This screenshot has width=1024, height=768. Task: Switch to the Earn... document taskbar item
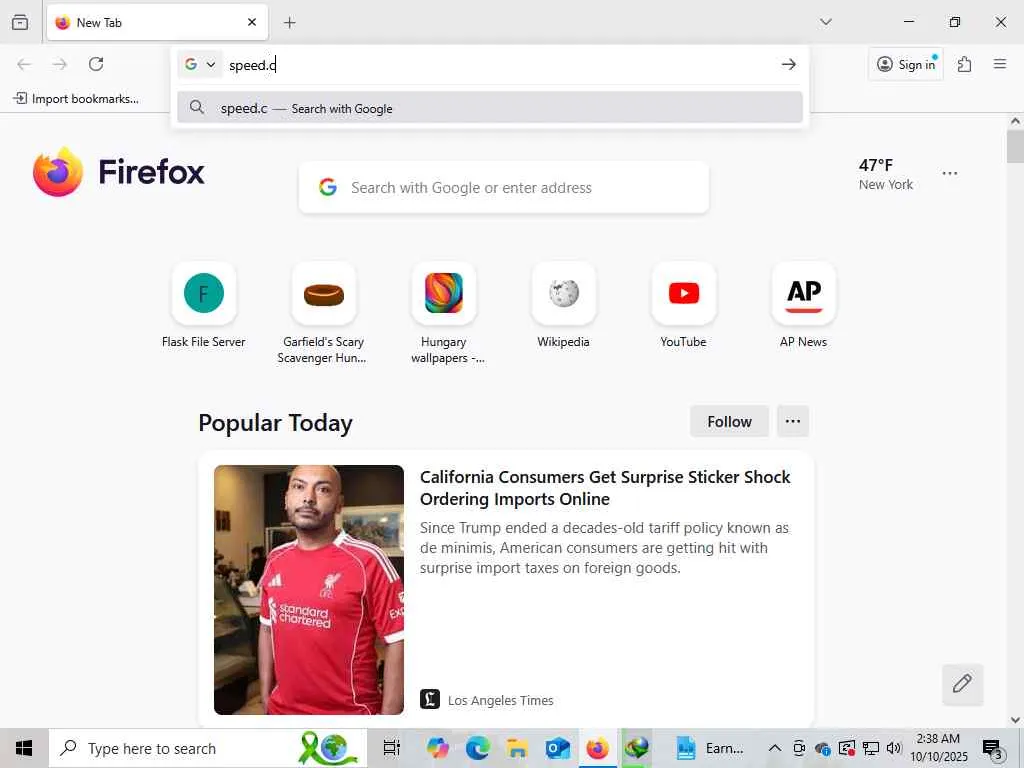click(709, 748)
